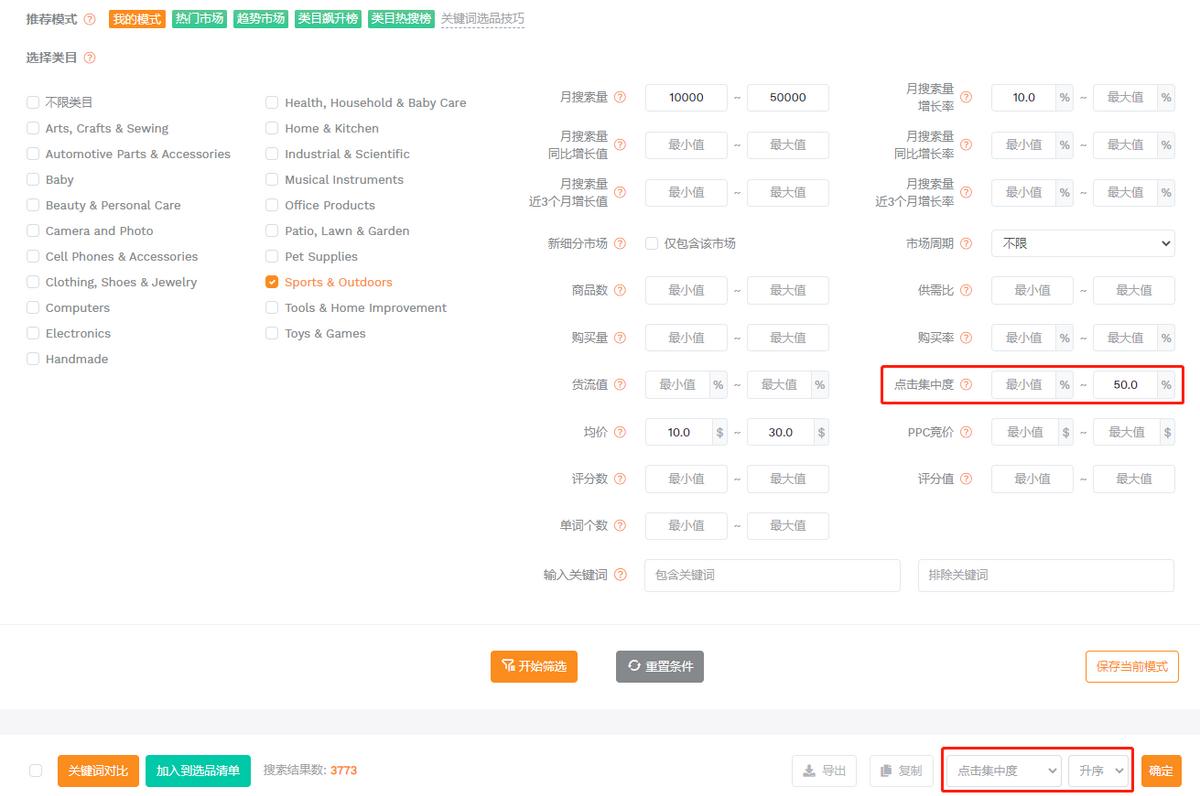The height and width of the screenshot is (796, 1200).
Task: Open the 升序 sort order dropdown
Action: point(1100,770)
